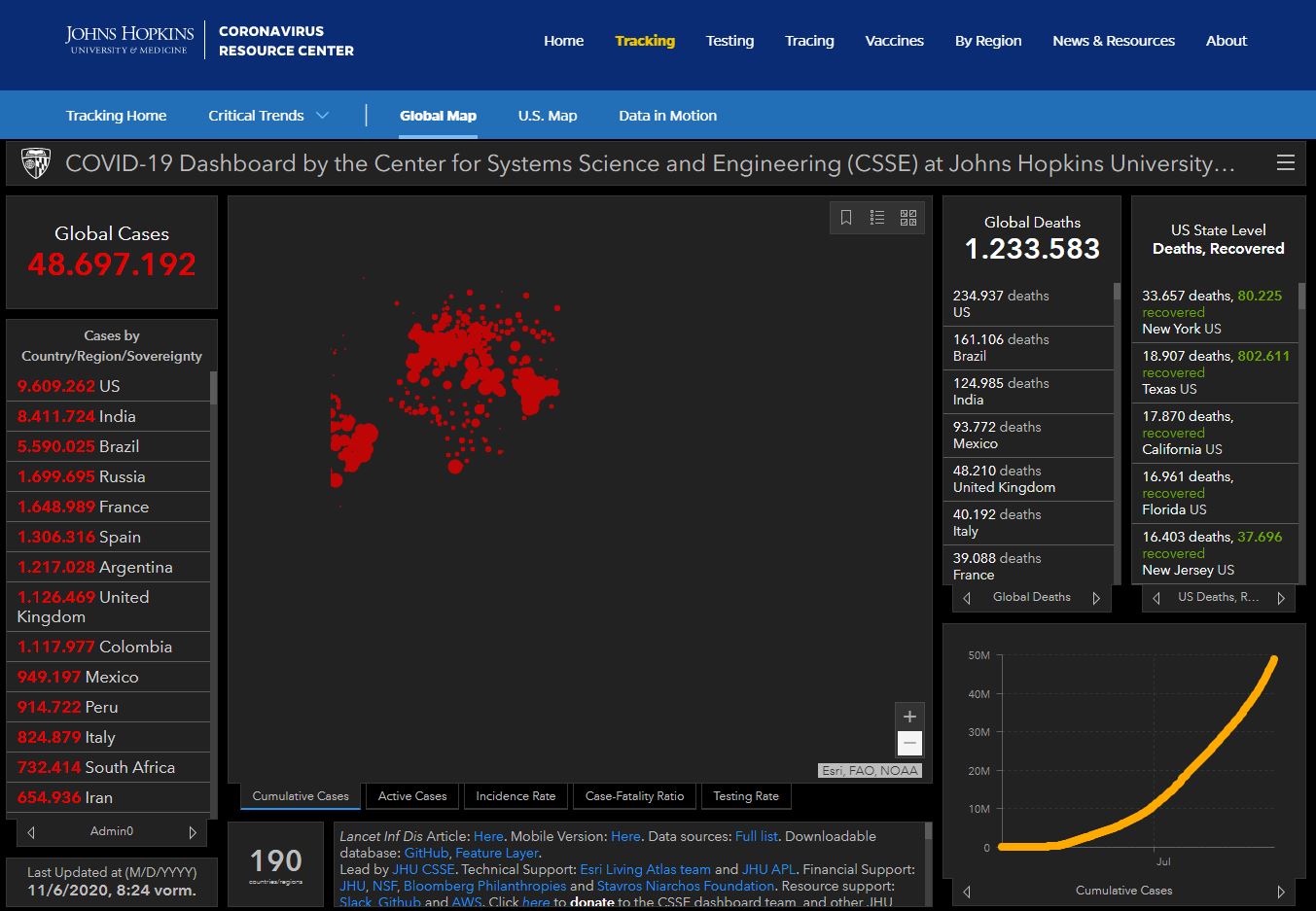The height and width of the screenshot is (911, 1316).
Task: Open the GitHub database link
Action: point(426,853)
